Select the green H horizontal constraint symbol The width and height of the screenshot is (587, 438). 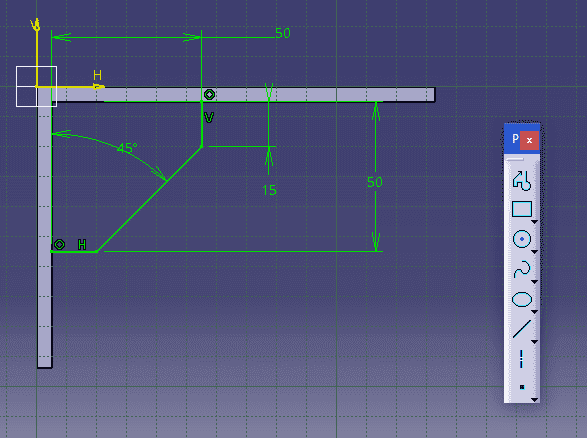click(82, 245)
